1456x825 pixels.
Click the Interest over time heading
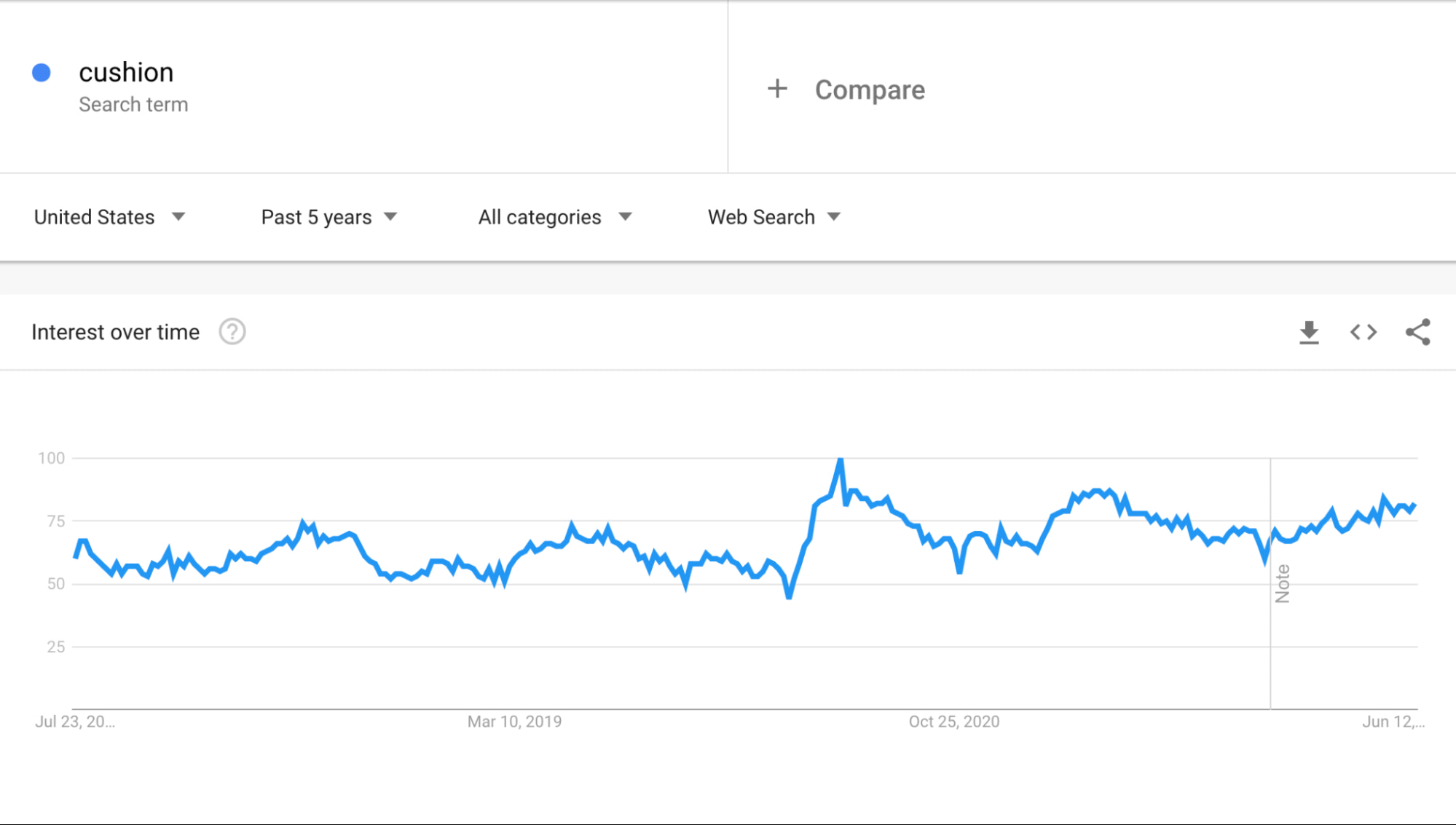pos(115,332)
